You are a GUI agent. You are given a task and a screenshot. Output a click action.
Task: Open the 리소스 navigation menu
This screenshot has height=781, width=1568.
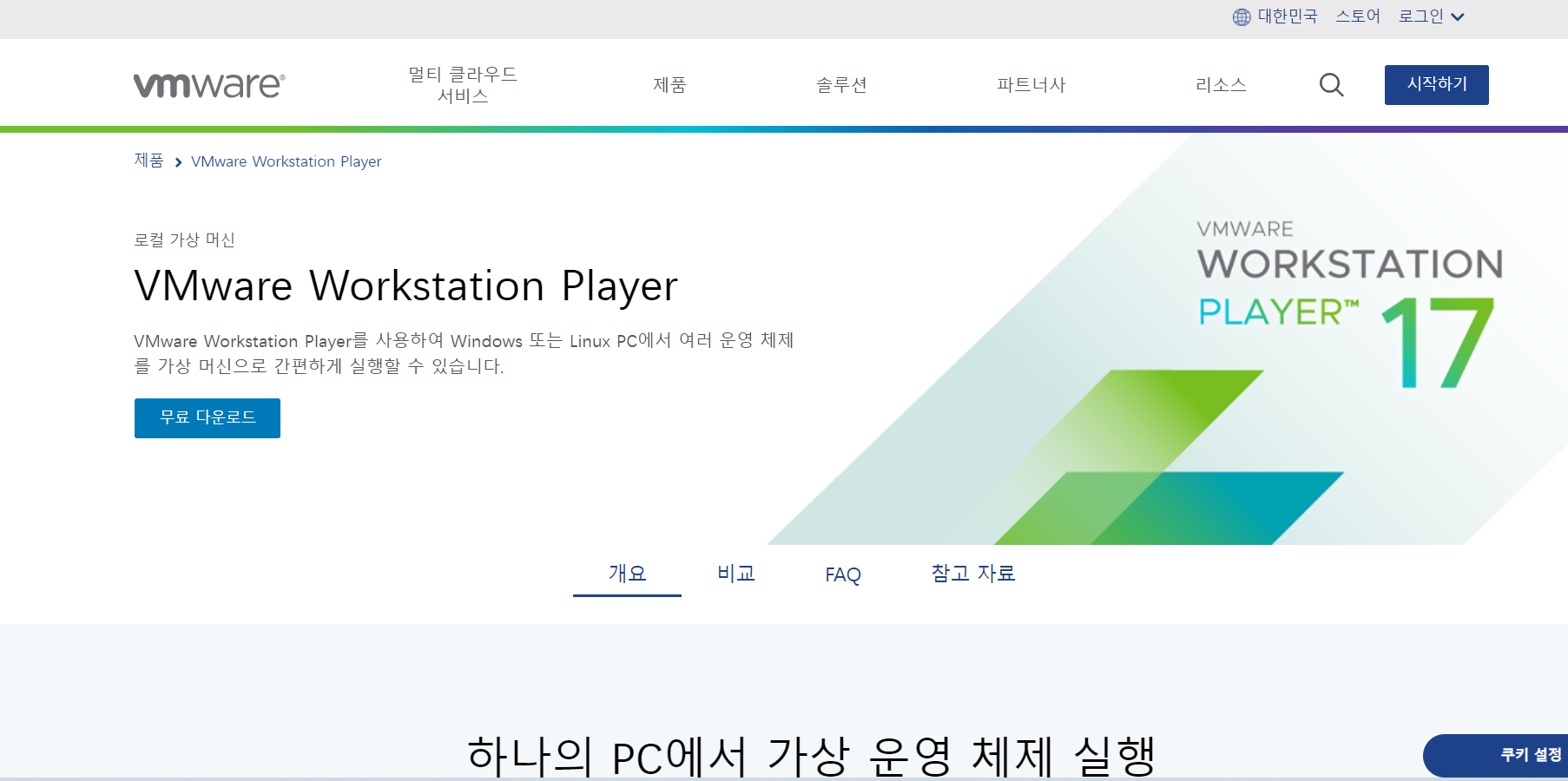point(1221,85)
